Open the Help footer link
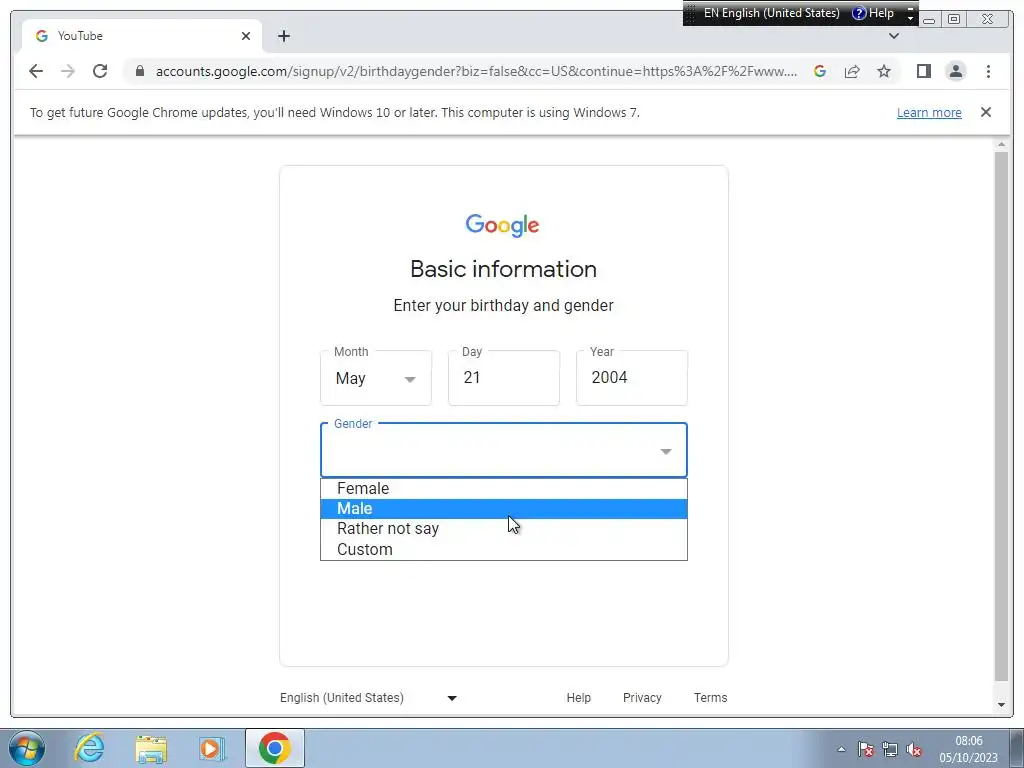1024x768 pixels. [x=579, y=697]
